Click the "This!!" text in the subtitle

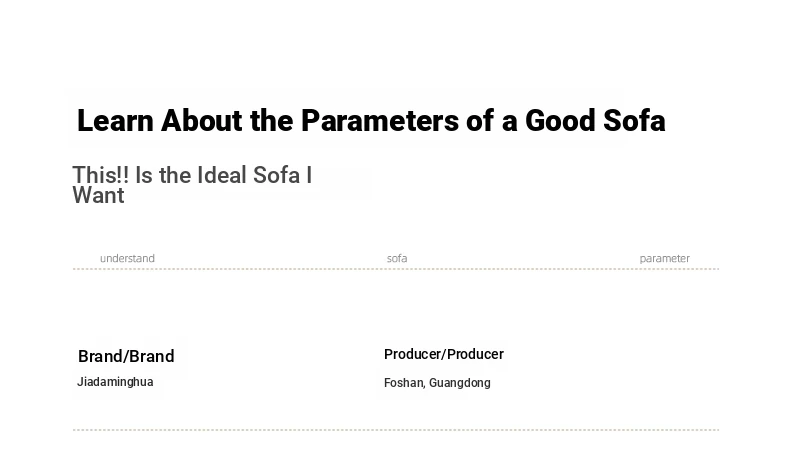click(x=101, y=175)
